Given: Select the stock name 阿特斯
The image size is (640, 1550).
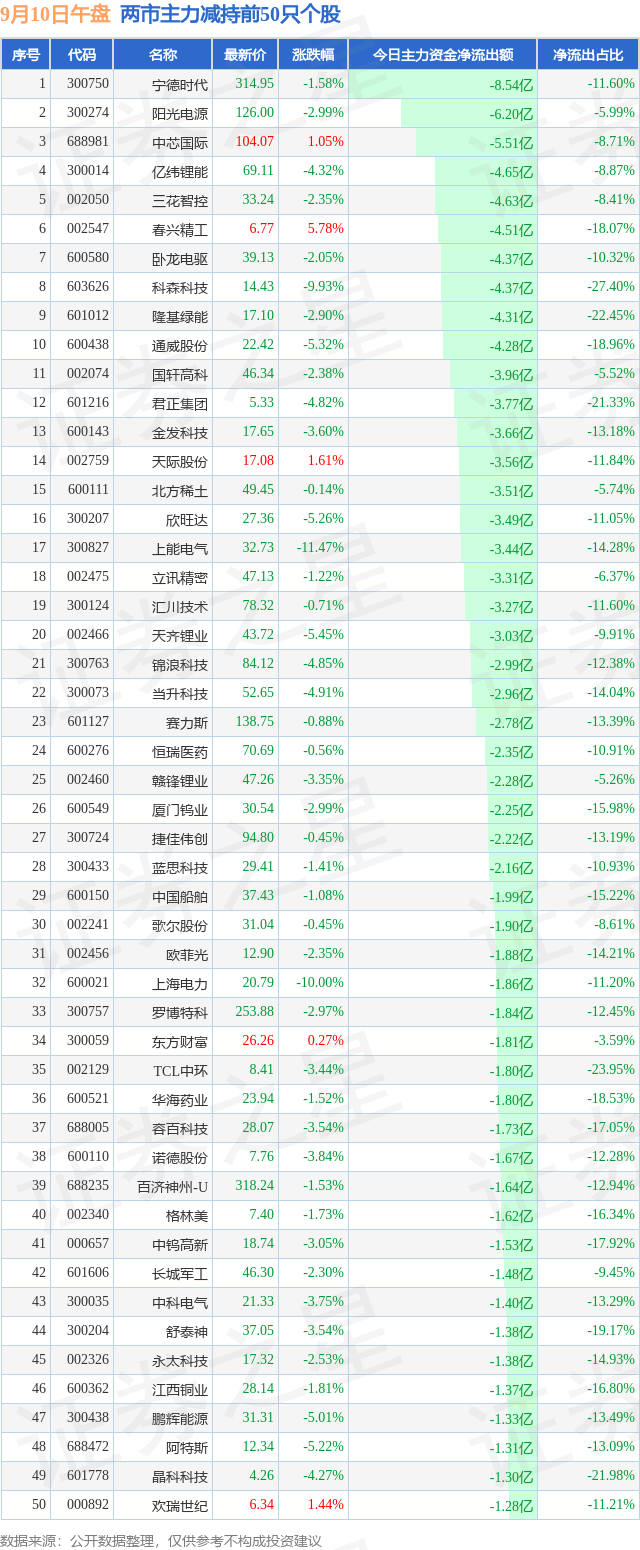Looking at the screenshot, I should 187,1448.
